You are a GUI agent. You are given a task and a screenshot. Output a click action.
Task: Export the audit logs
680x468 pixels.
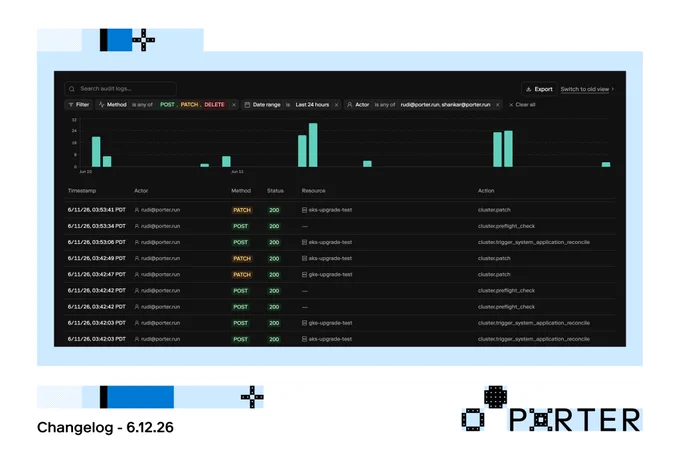(x=539, y=89)
